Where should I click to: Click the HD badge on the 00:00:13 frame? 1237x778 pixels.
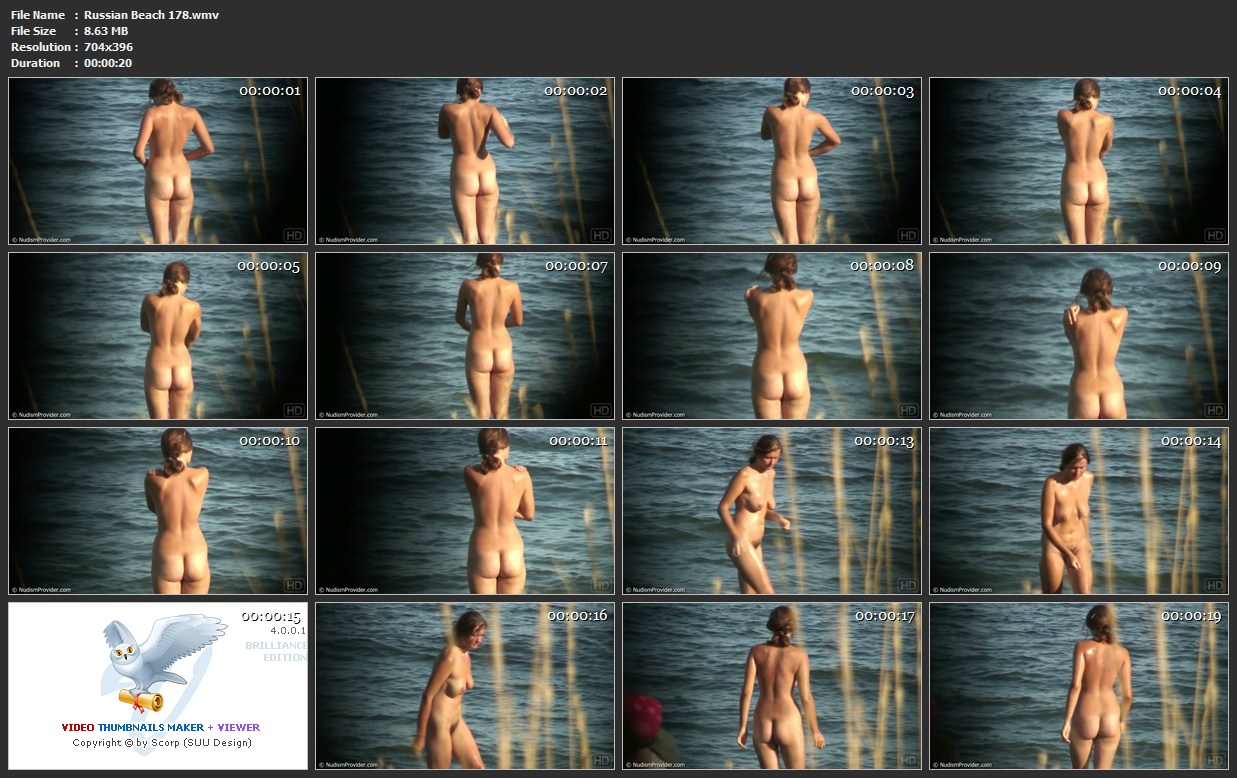[x=908, y=585]
